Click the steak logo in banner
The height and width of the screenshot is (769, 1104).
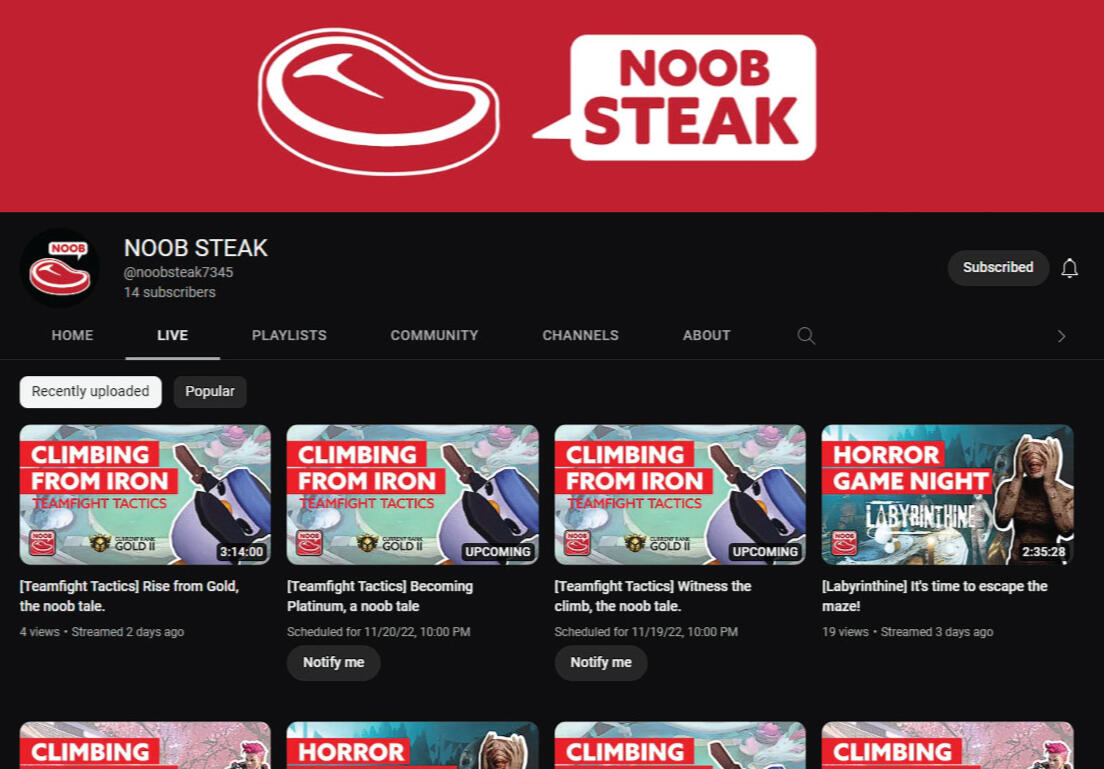point(379,100)
